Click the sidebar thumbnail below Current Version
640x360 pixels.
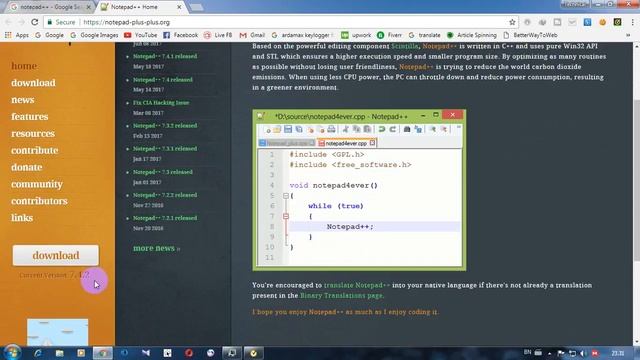point(58,332)
